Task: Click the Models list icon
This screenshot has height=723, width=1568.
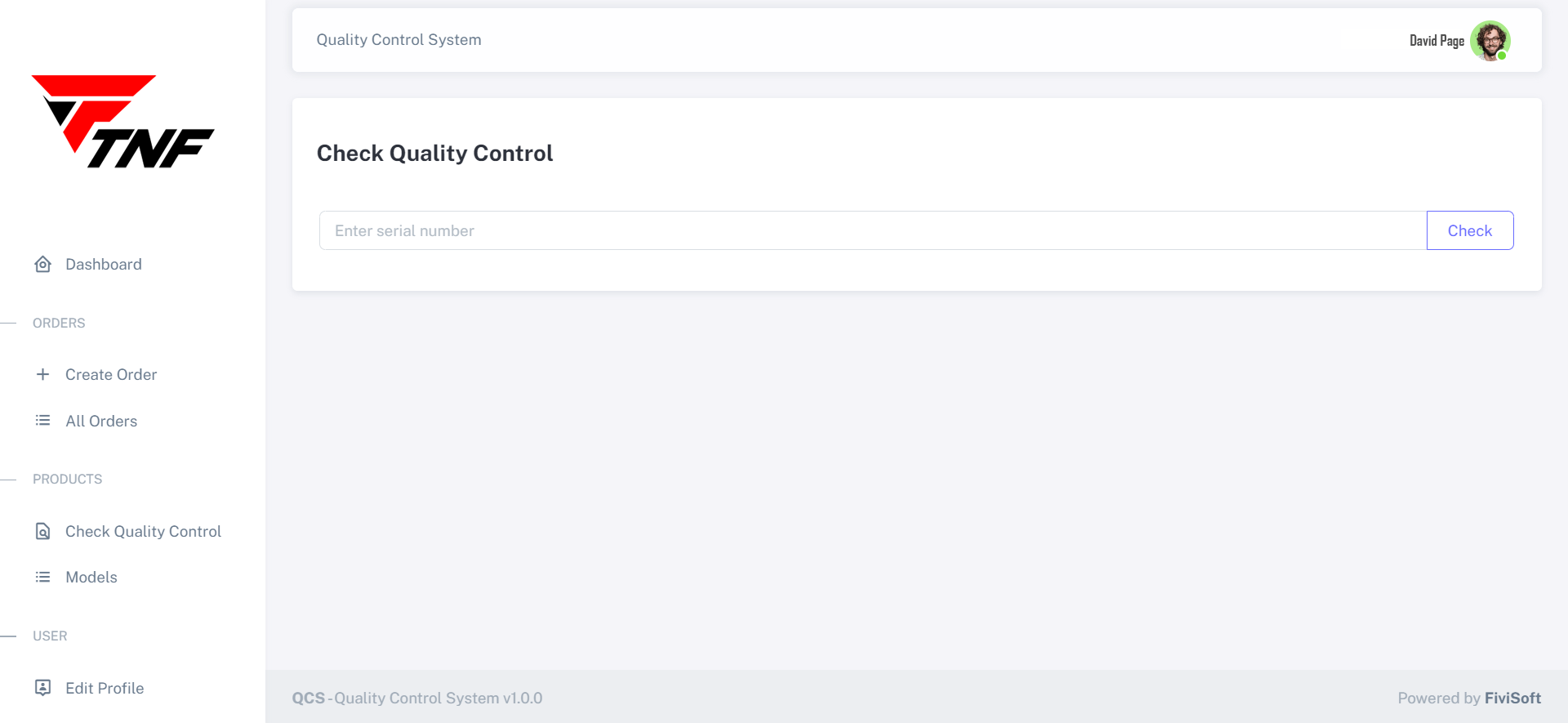Action: [x=43, y=577]
